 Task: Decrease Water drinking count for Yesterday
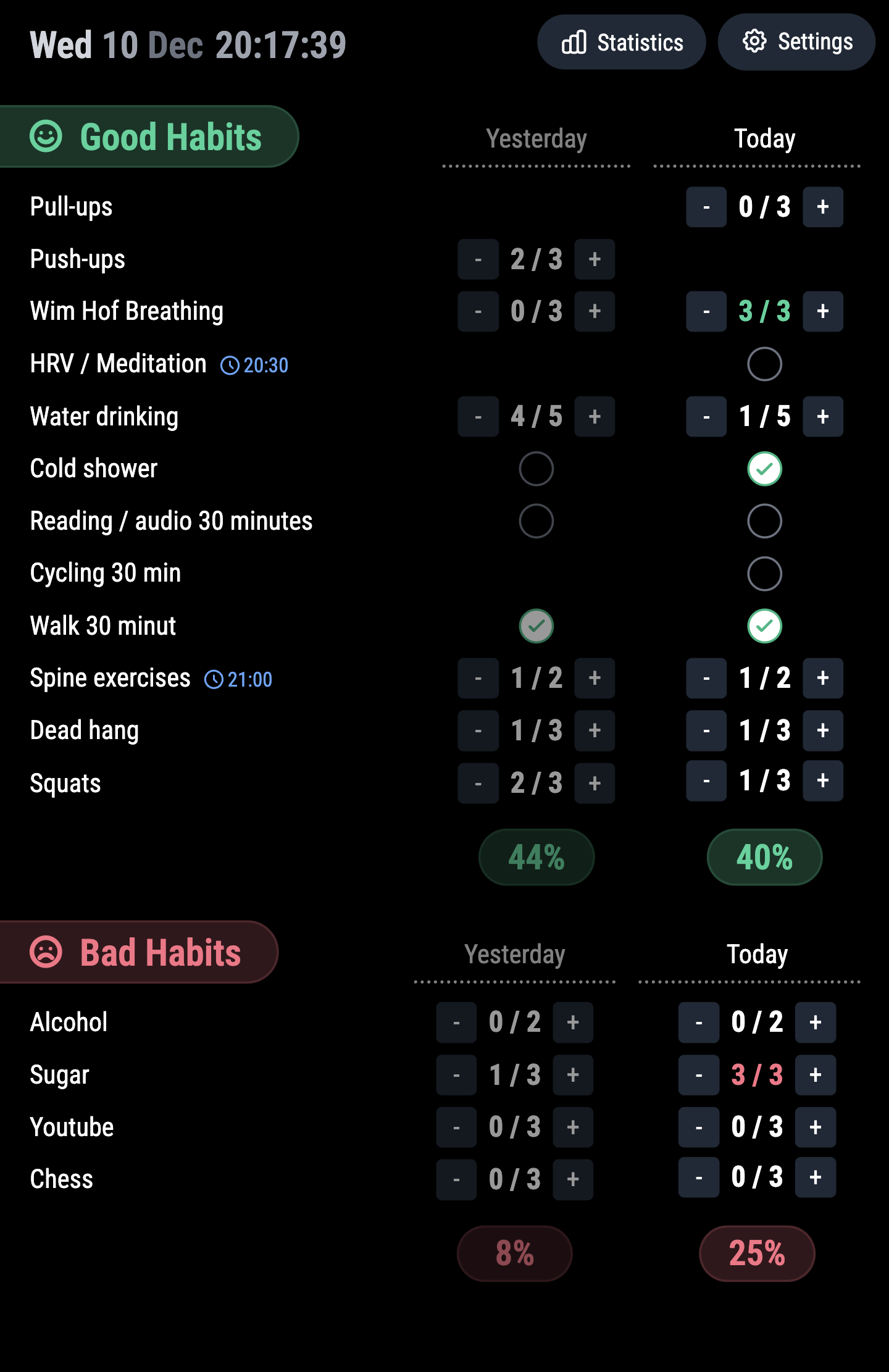click(x=478, y=417)
